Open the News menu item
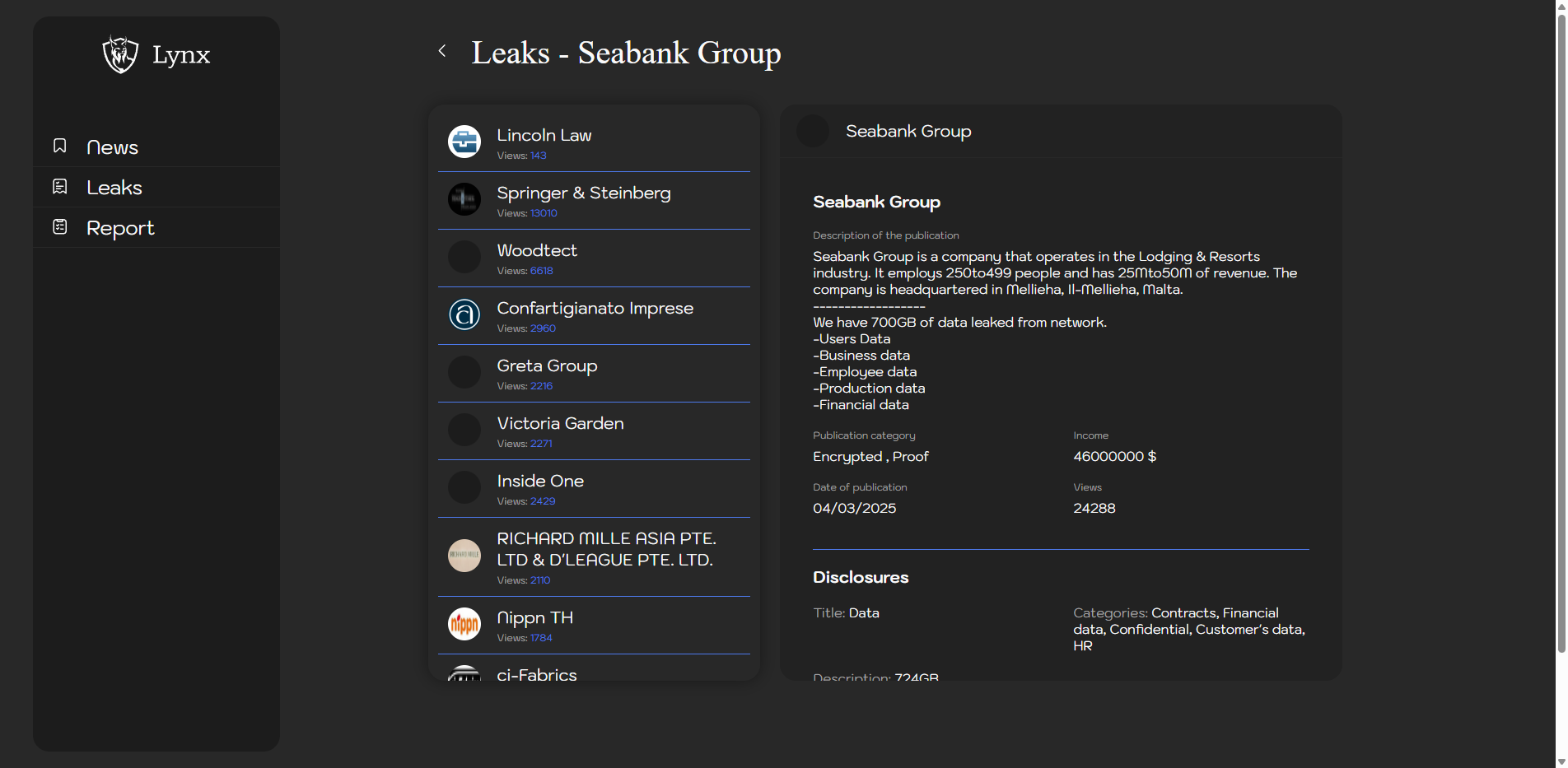The width and height of the screenshot is (1568, 768). [113, 147]
